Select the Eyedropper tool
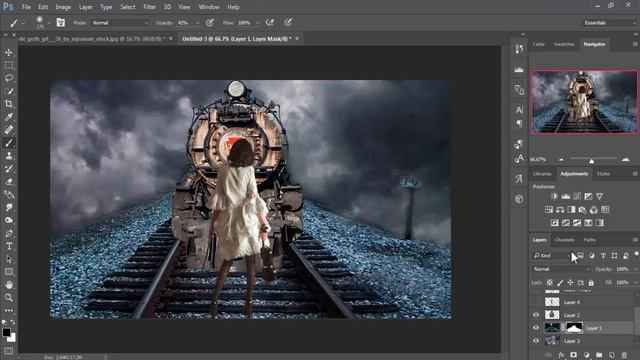640x360 pixels. click(9, 117)
